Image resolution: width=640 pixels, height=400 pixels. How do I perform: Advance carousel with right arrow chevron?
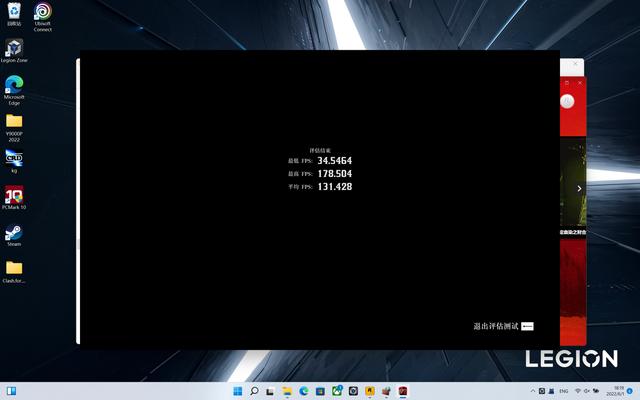click(579, 188)
